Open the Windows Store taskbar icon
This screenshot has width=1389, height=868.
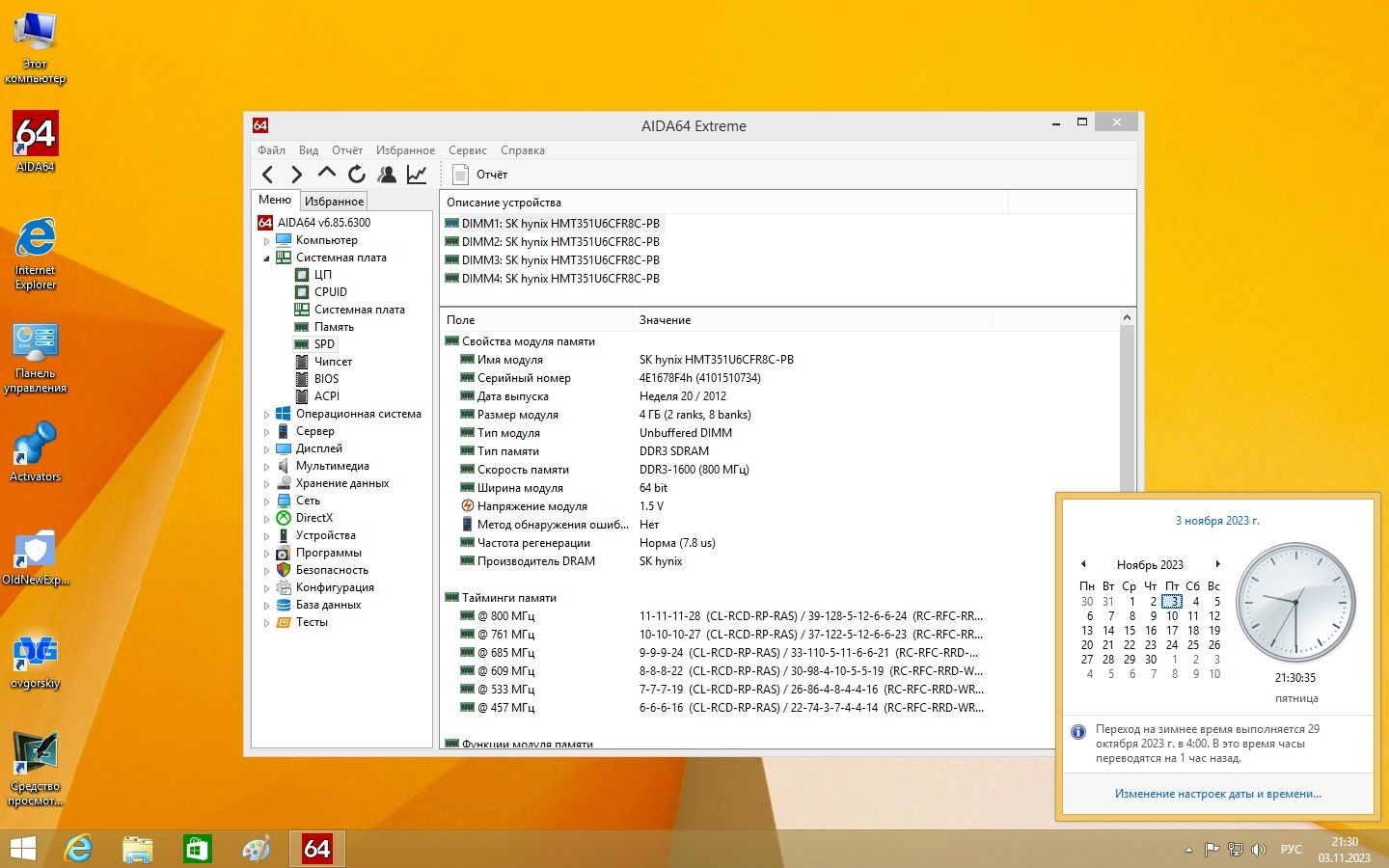point(197,849)
